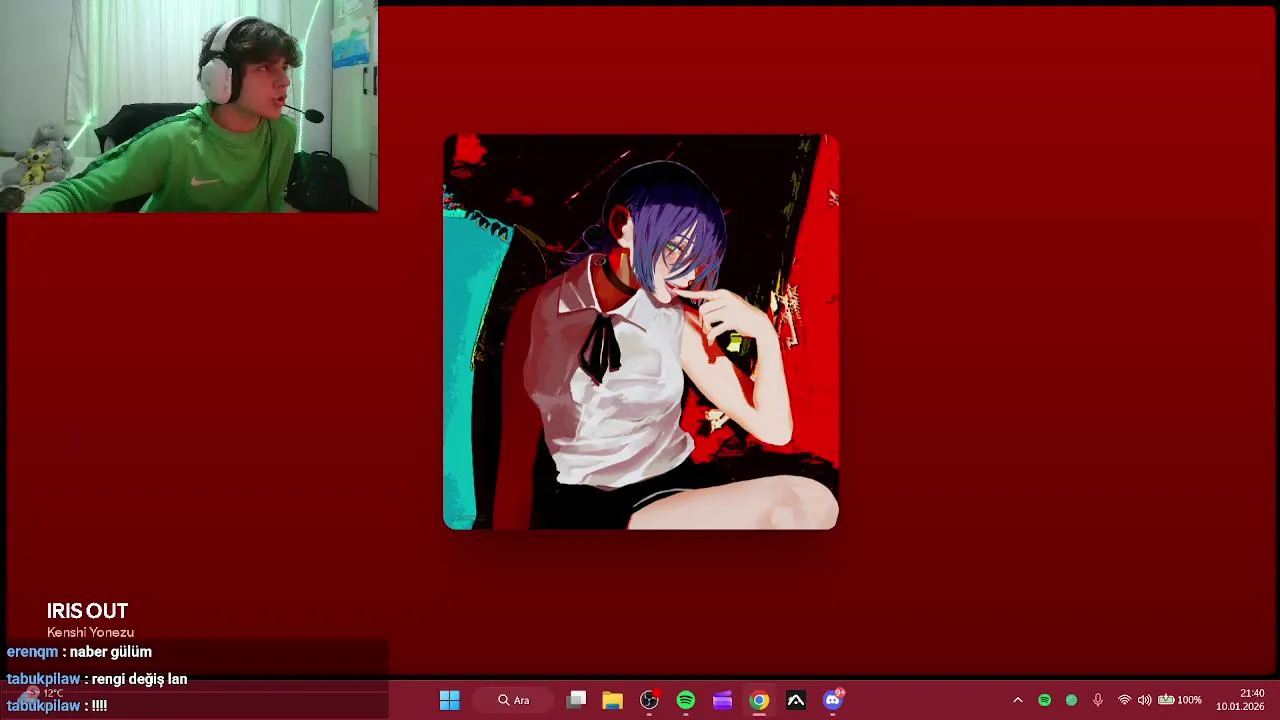Click the artist name Kenshi Yonezu
1280x720 pixels.
click(90, 632)
